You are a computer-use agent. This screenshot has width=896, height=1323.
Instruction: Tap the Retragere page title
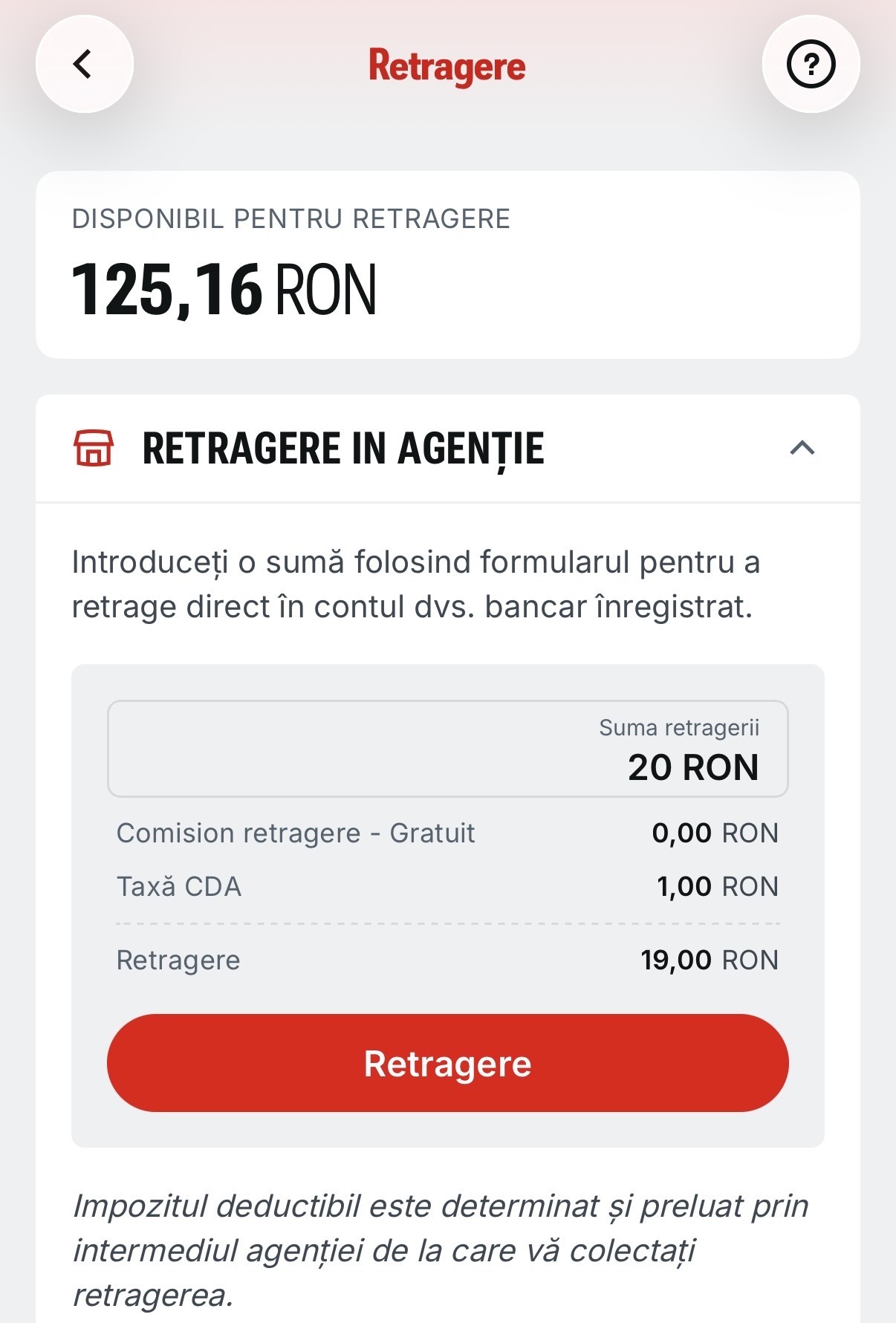(x=447, y=66)
